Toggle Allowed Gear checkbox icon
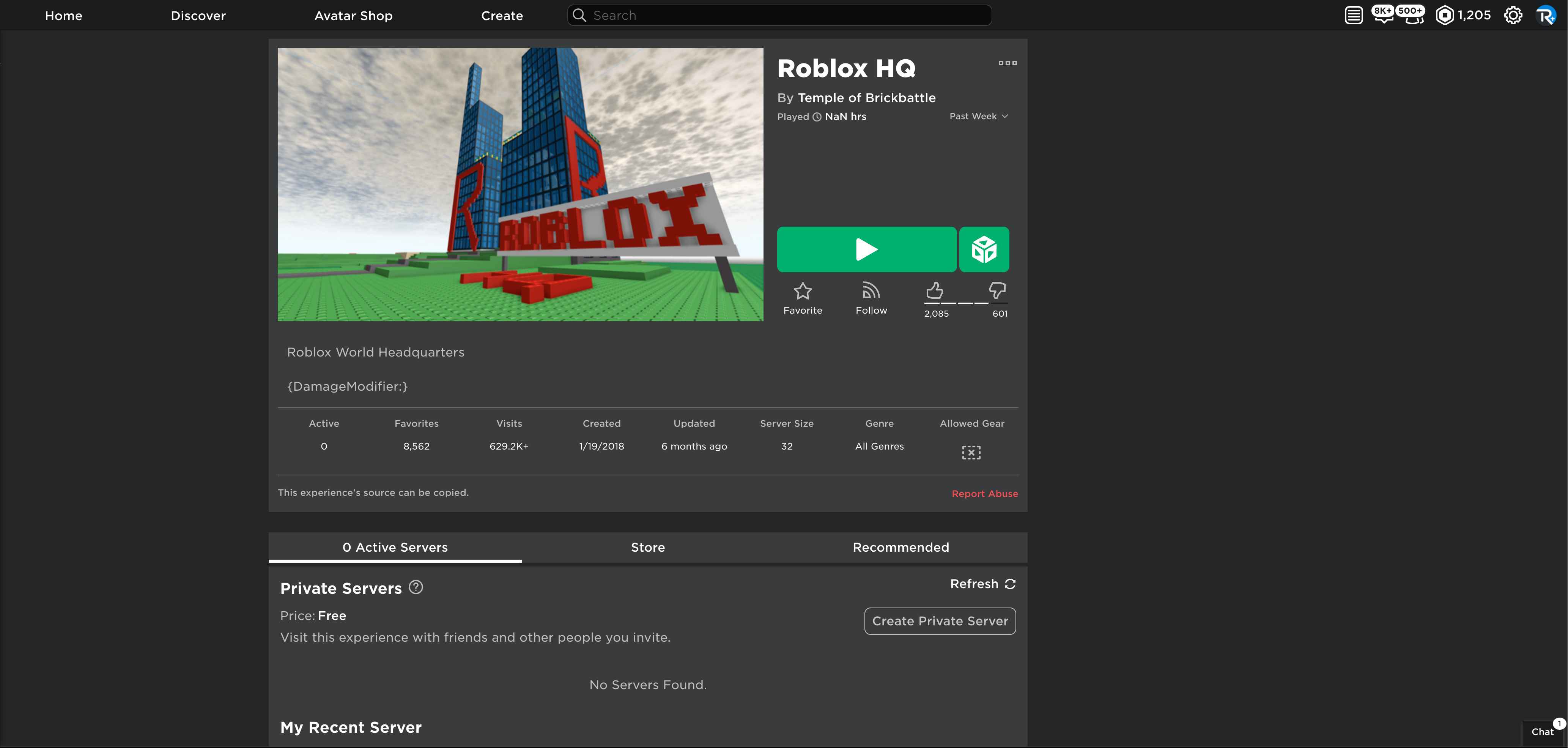The image size is (1568, 748). click(x=971, y=452)
